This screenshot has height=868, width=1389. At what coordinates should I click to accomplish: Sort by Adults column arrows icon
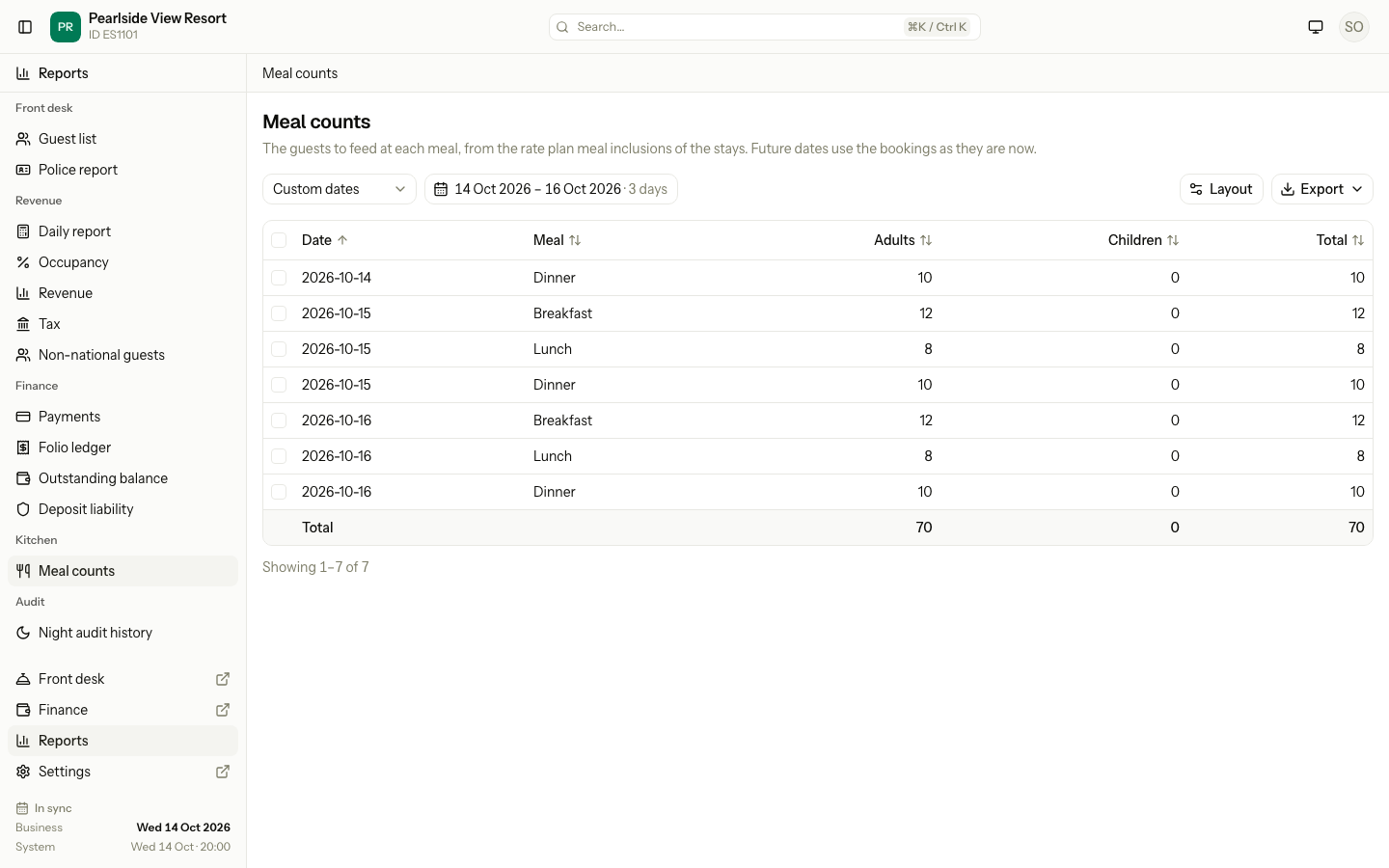pos(926,240)
